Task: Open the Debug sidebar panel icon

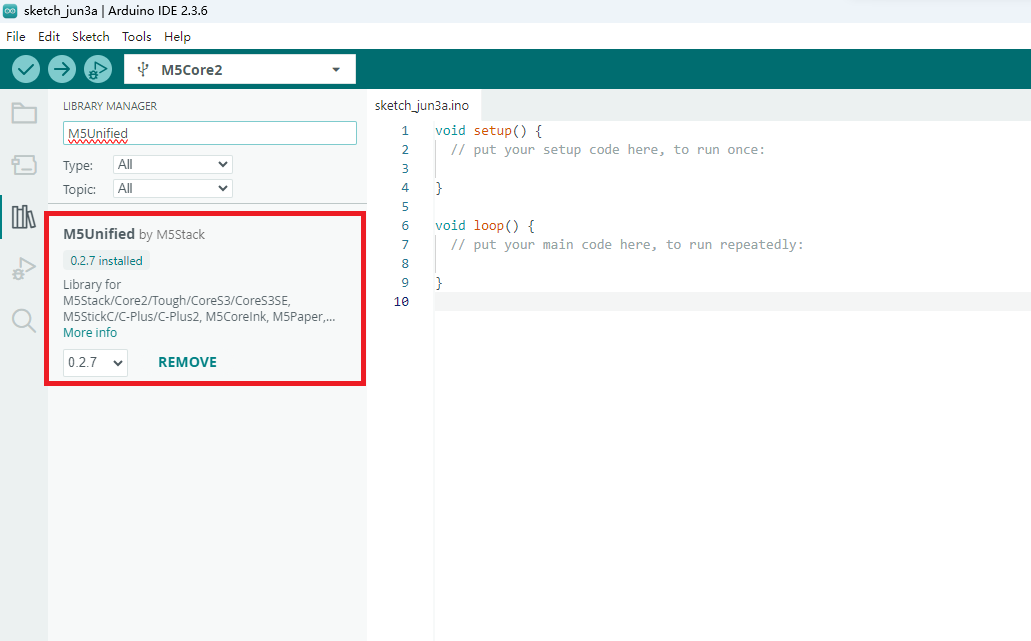Action: click(24, 268)
